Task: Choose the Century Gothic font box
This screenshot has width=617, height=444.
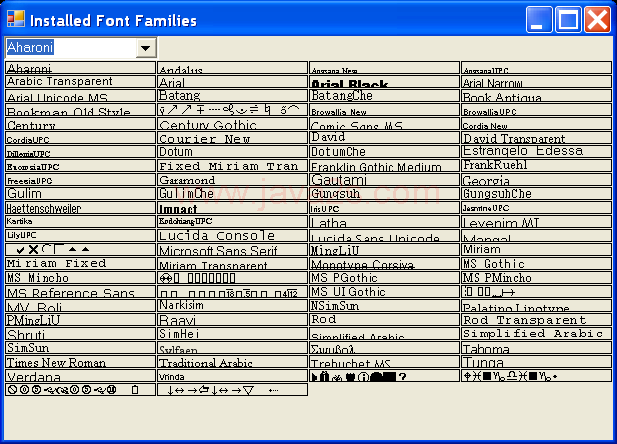Action: (232, 124)
